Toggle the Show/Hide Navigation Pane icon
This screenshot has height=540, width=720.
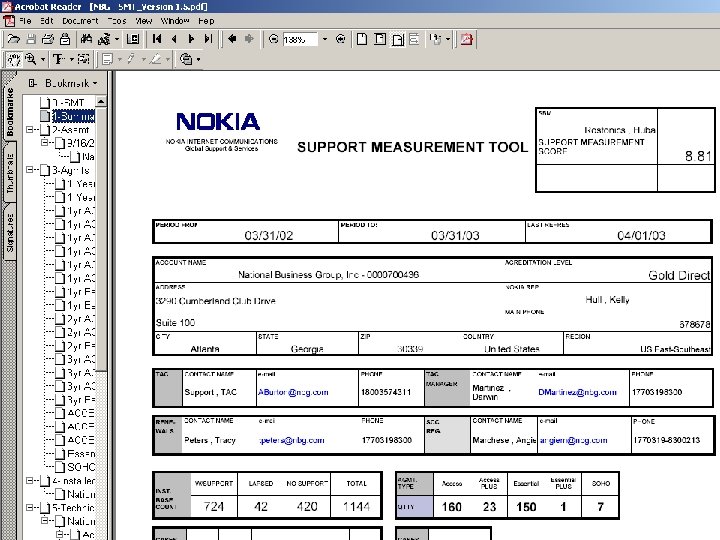click(x=133, y=39)
